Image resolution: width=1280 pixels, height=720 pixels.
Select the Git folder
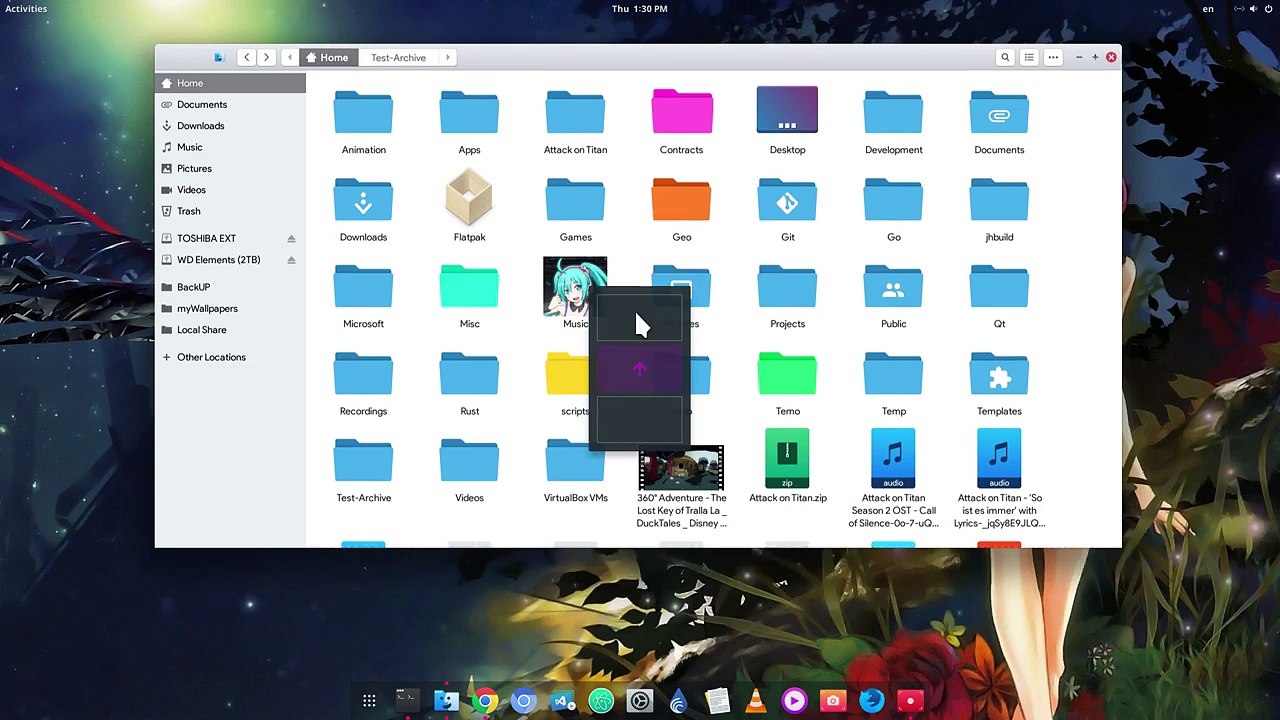point(787,199)
